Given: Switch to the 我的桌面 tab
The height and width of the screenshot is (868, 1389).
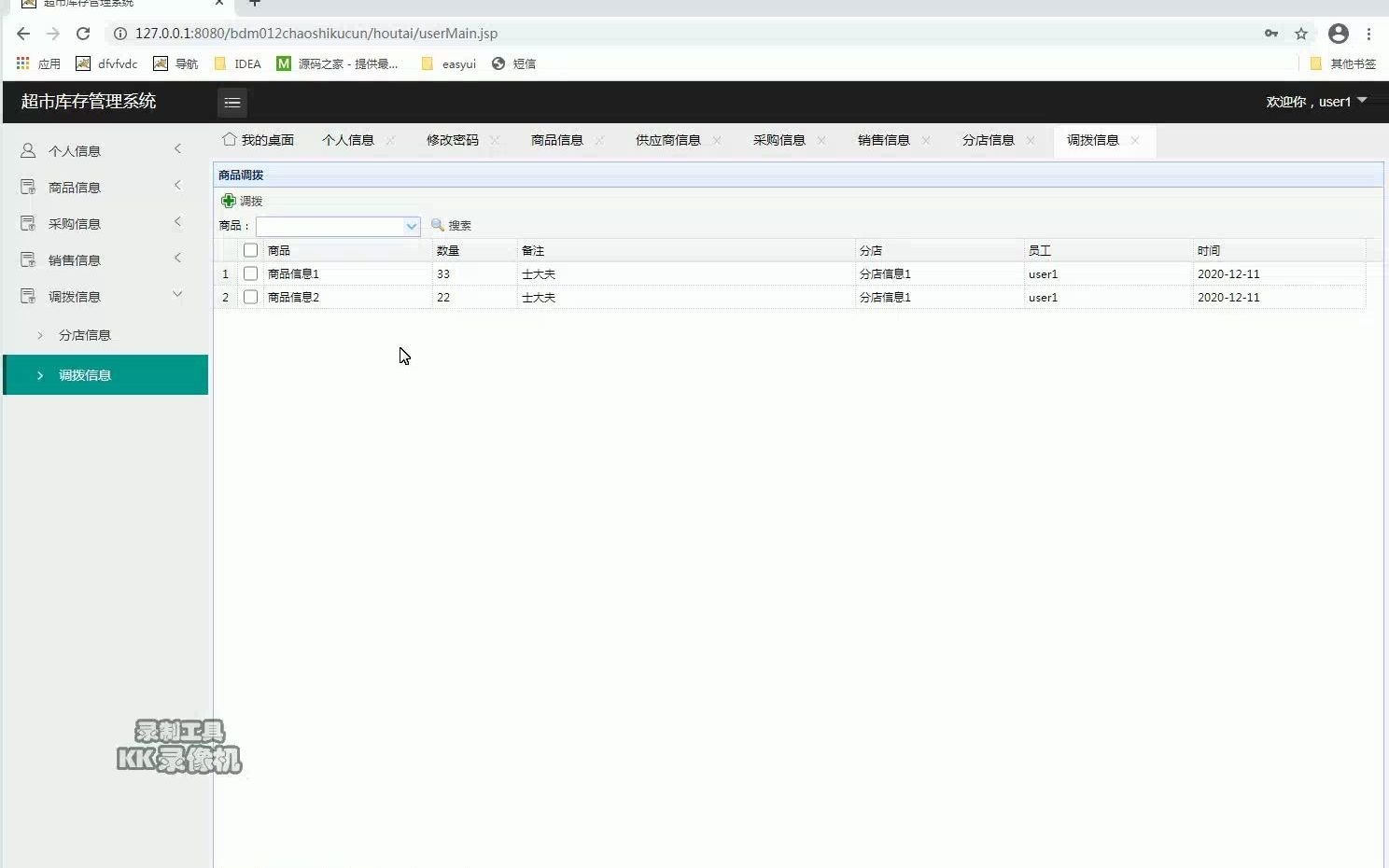Looking at the screenshot, I should pos(259,140).
